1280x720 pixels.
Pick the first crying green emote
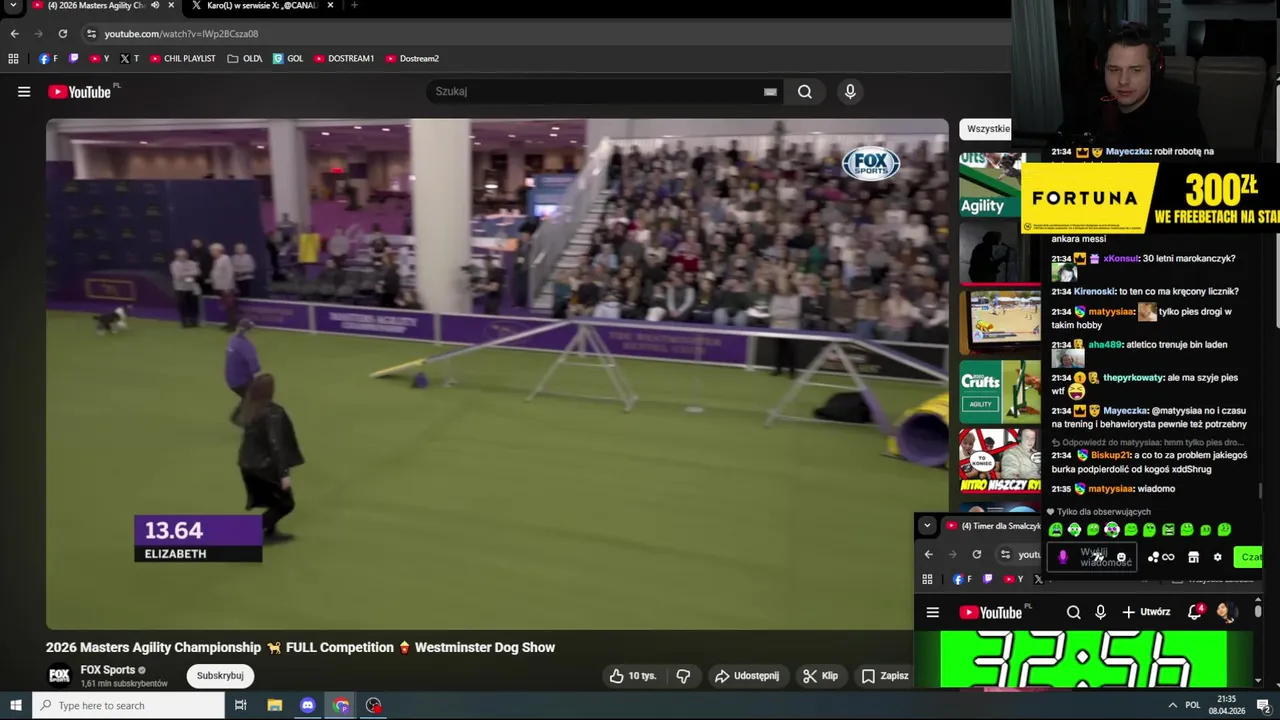coord(1056,530)
